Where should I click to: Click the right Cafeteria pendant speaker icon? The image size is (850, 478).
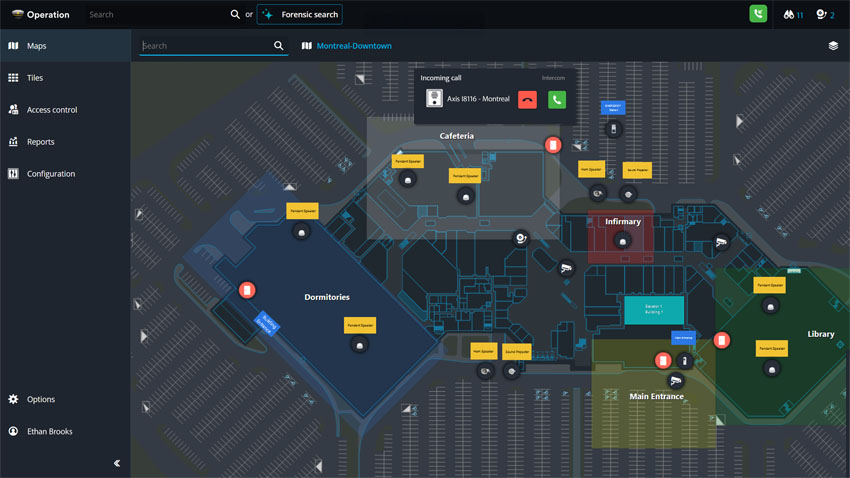click(466, 197)
